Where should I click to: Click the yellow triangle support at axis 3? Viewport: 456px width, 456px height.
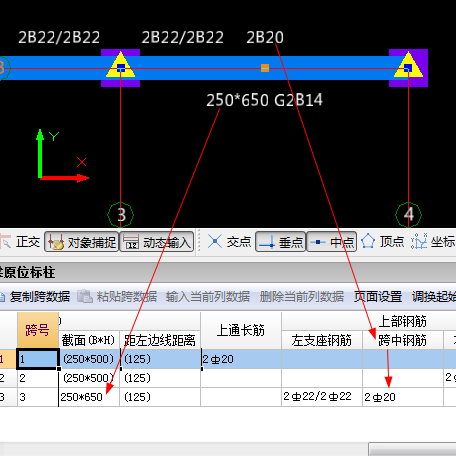[120, 65]
